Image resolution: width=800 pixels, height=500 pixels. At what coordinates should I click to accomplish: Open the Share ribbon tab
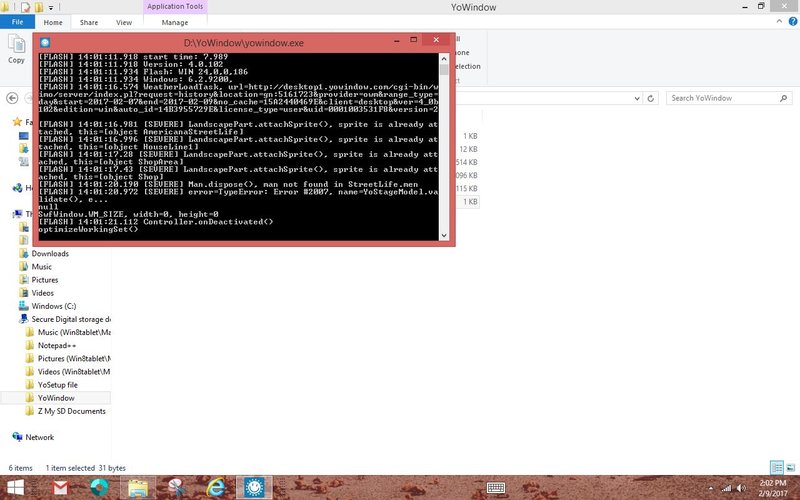89,22
